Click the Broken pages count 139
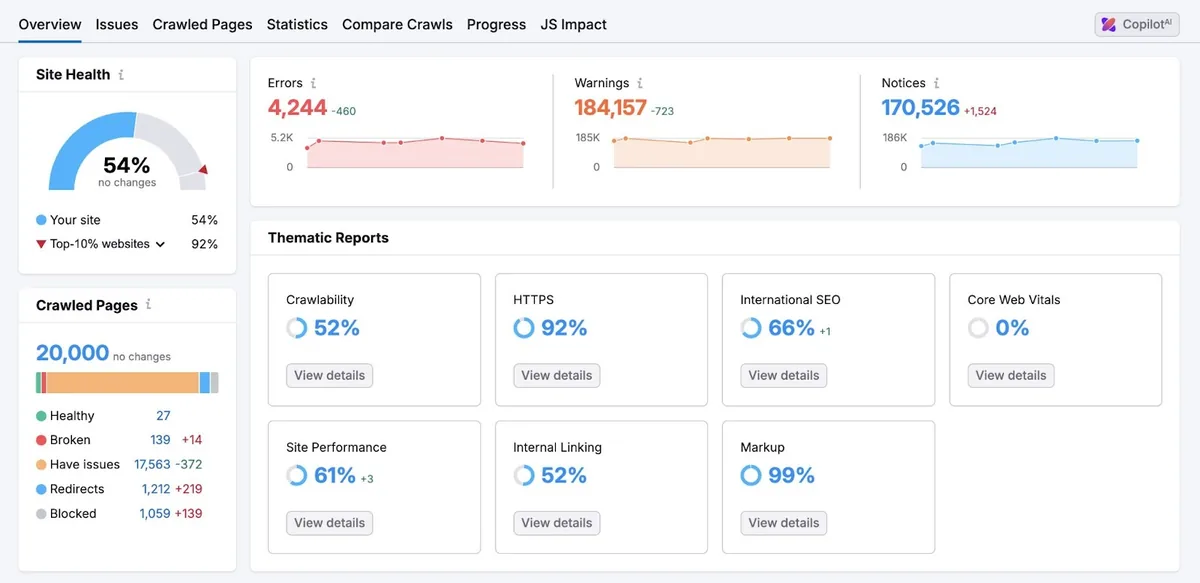This screenshot has width=1200, height=583. pyautogui.click(x=160, y=440)
